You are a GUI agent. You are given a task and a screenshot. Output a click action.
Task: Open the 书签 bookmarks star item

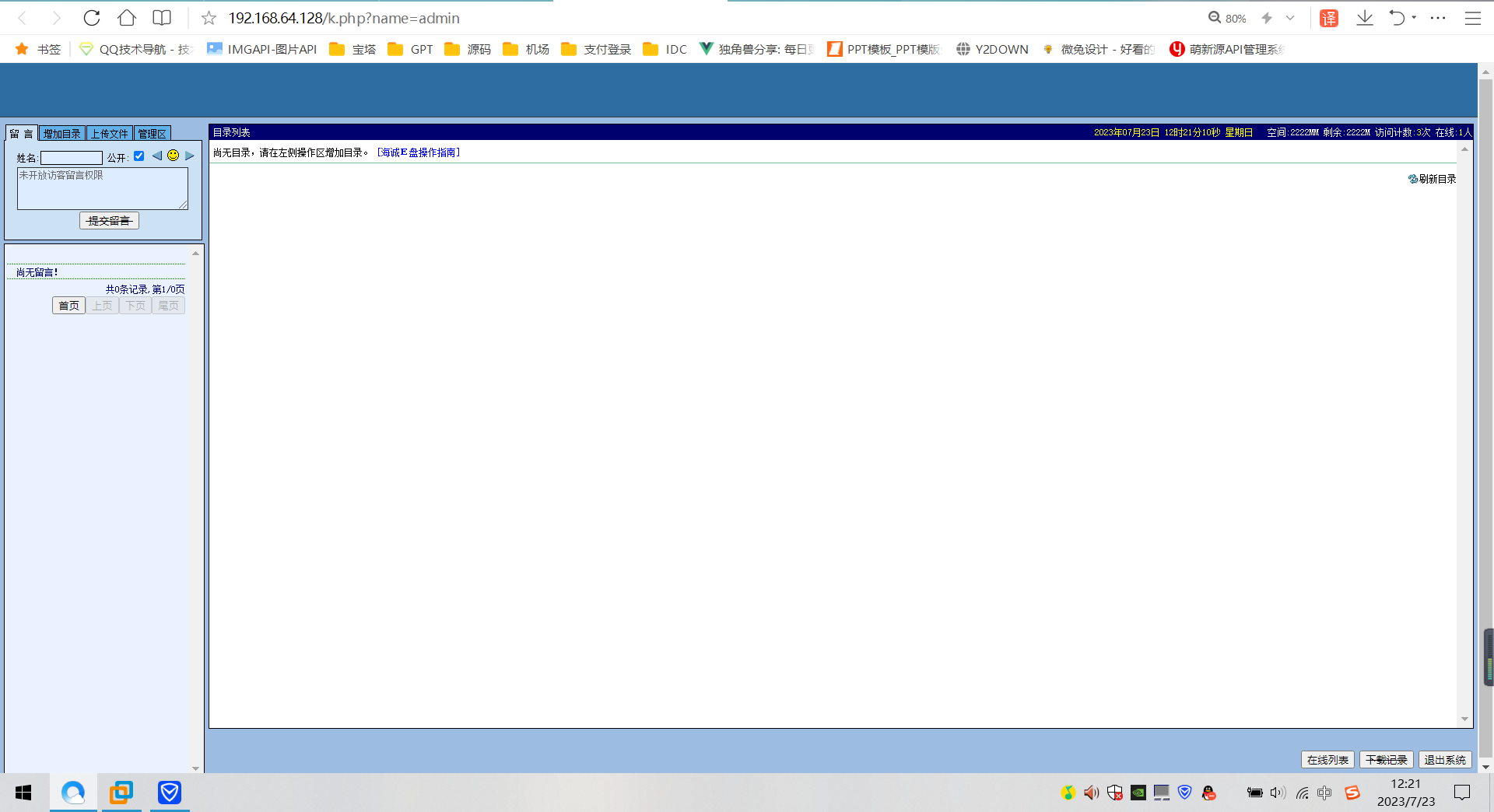[x=38, y=49]
